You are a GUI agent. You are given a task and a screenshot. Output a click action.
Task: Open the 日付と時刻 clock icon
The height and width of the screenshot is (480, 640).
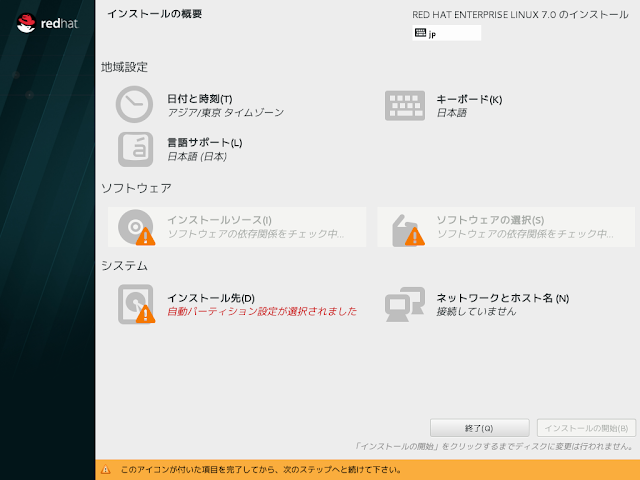coord(134,104)
